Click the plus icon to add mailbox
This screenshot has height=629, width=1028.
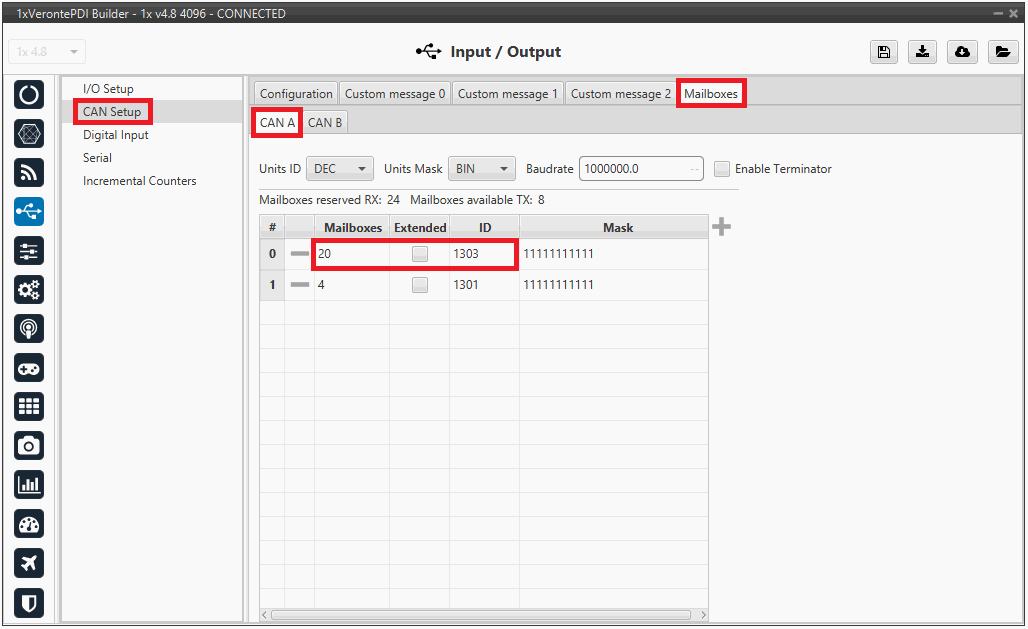(x=721, y=228)
